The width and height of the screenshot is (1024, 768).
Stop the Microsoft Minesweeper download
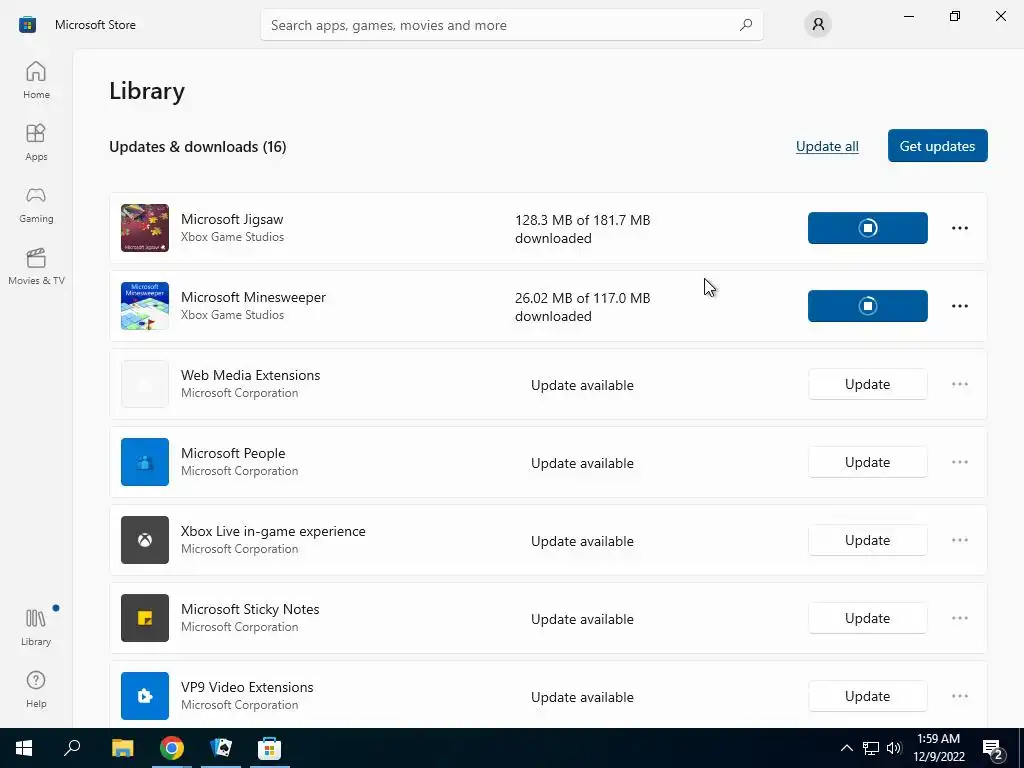(x=867, y=306)
